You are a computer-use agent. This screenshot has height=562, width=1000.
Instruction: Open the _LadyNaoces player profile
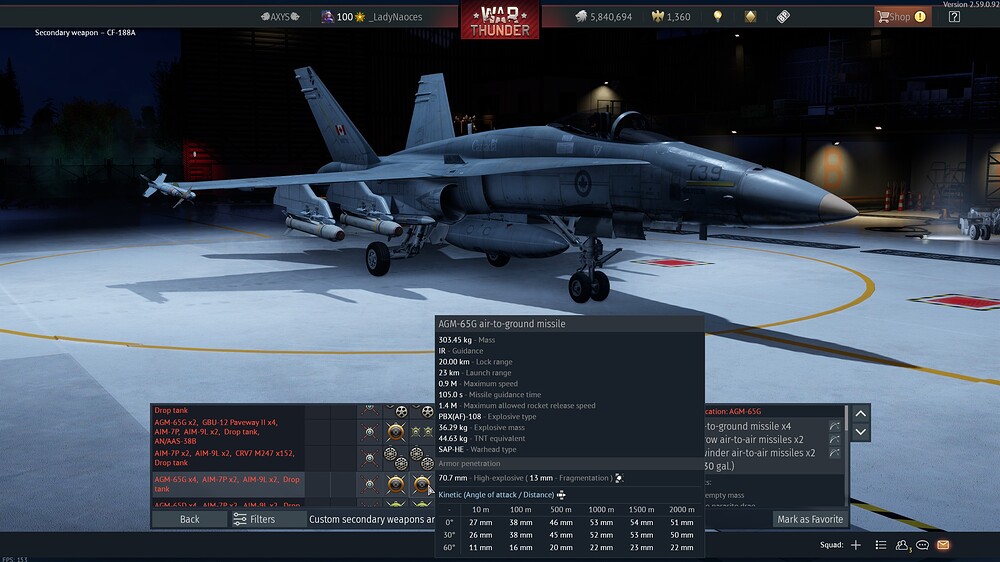[x=397, y=17]
